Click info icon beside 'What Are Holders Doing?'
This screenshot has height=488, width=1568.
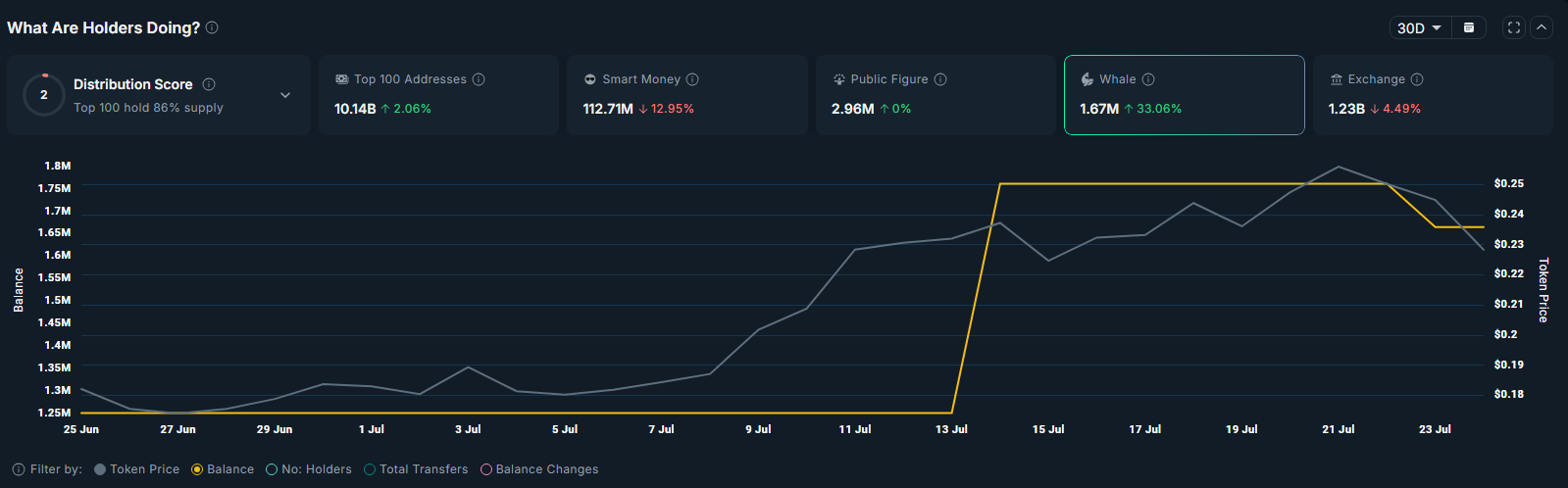[212, 27]
